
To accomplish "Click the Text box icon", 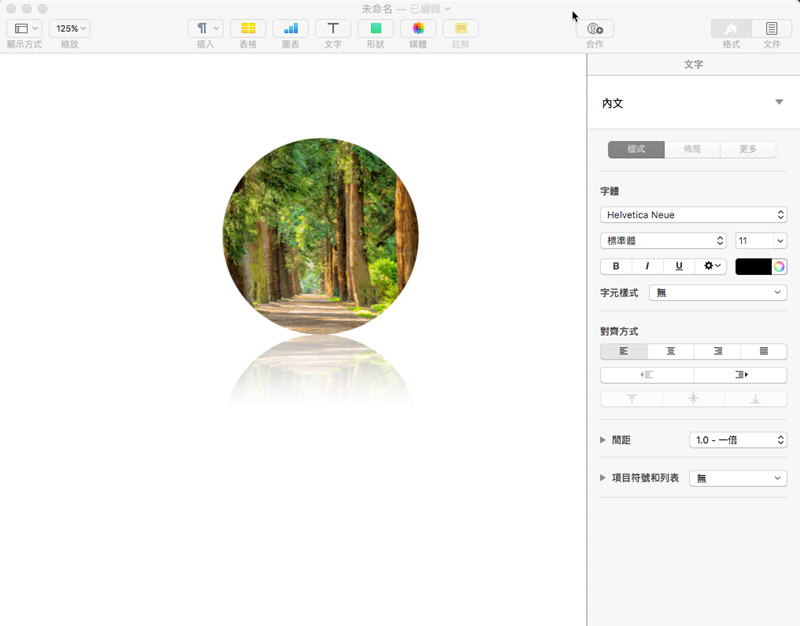I will coord(333,29).
